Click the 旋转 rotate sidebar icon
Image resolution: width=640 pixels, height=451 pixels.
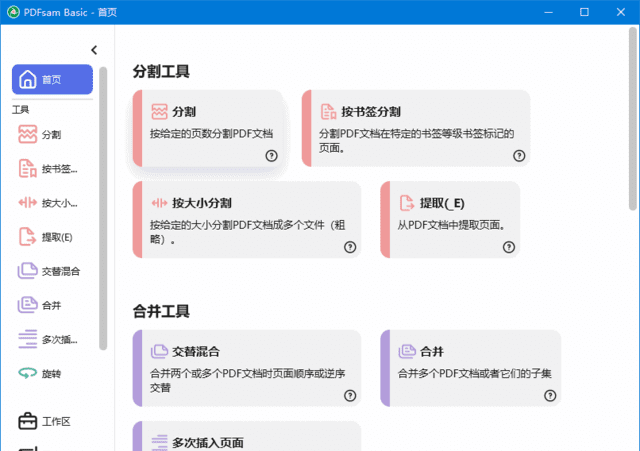click(27, 373)
